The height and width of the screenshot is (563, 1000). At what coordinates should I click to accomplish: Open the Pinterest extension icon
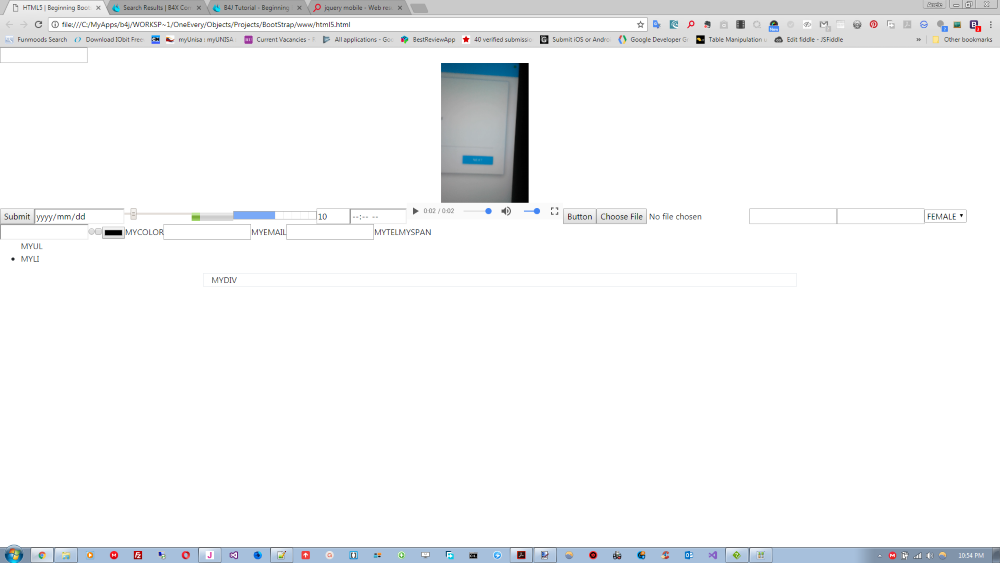(x=874, y=24)
